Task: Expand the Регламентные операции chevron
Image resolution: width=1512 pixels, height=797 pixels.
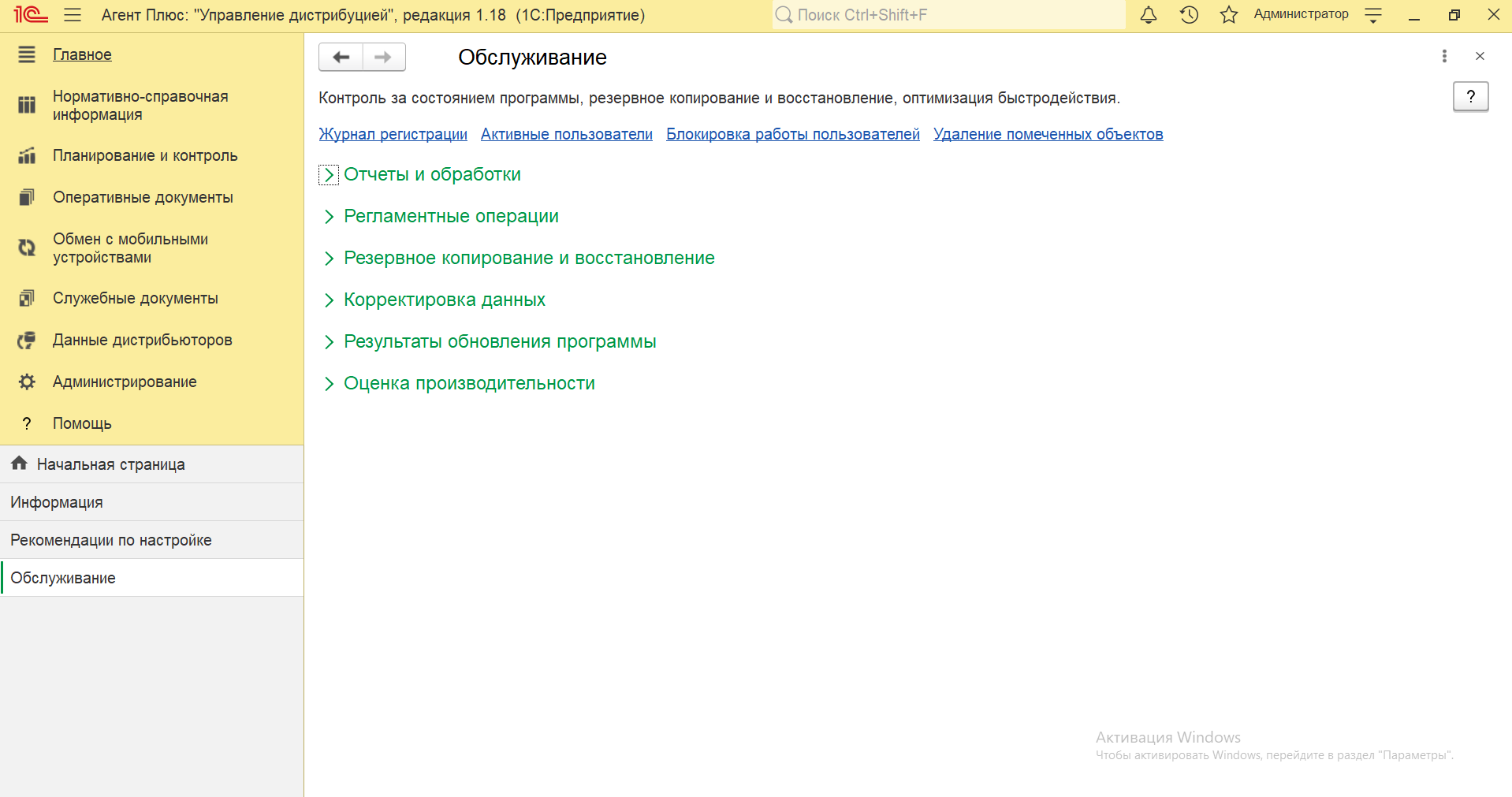Action: tap(329, 217)
